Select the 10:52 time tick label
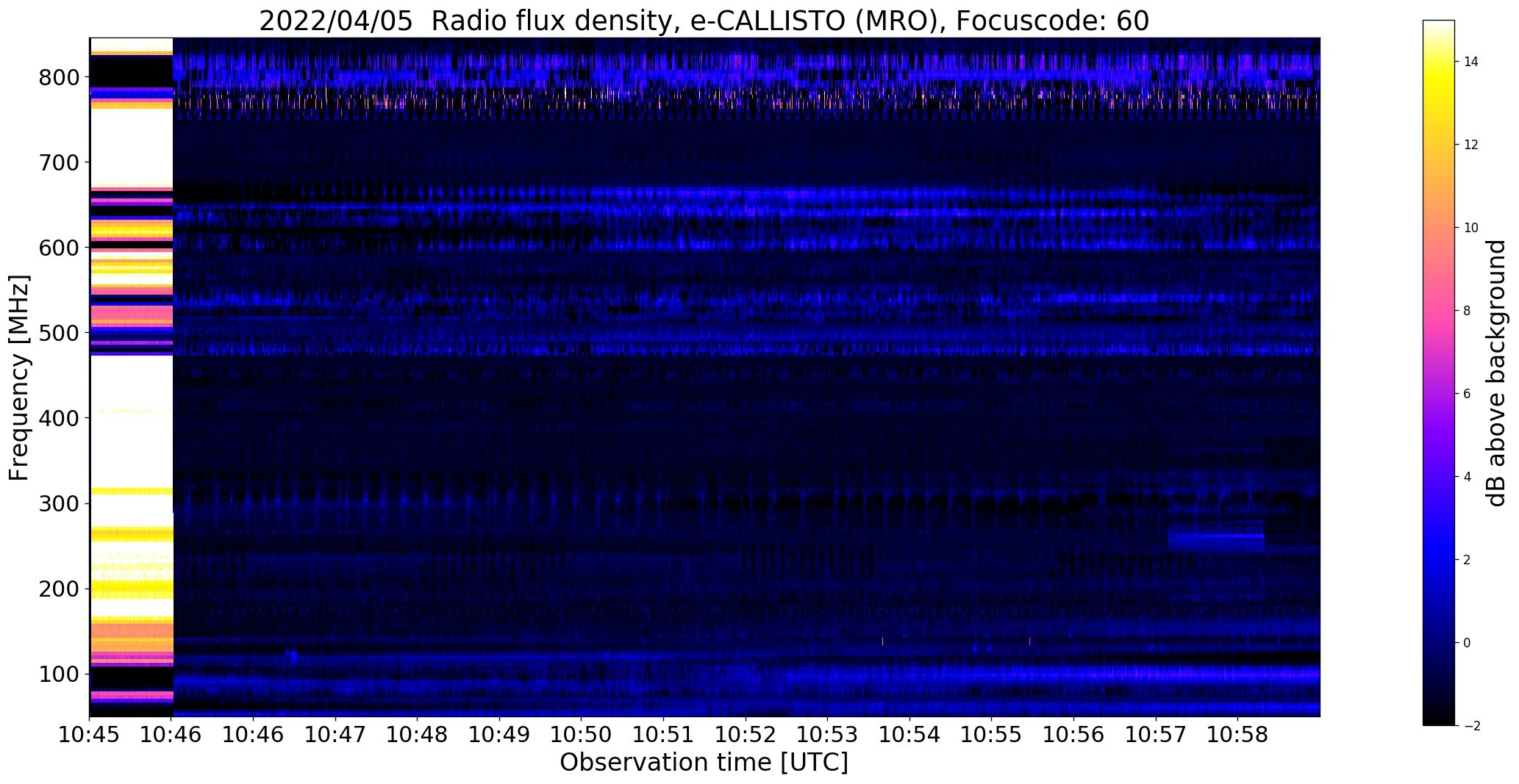 coord(746,735)
